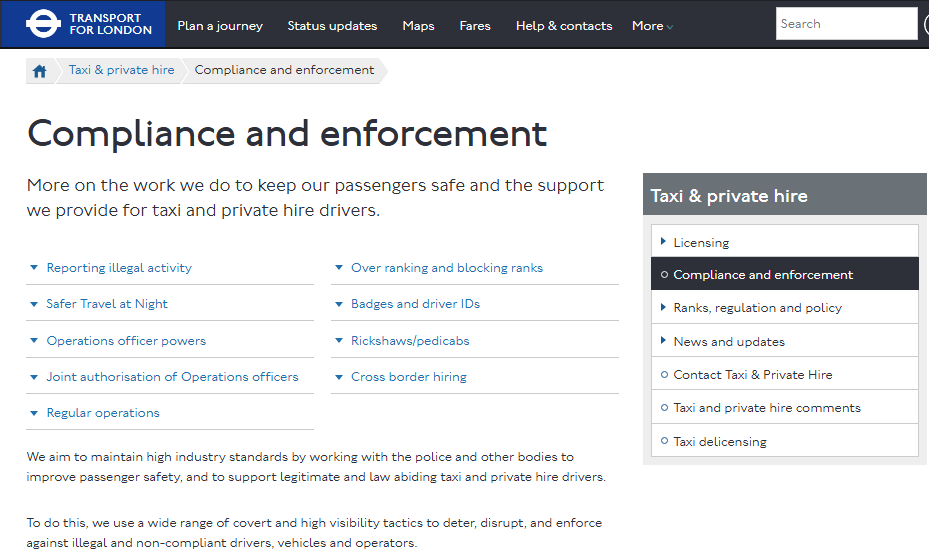929x557 pixels.
Task: Open News and updates in sidebar
Action: (x=729, y=342)
